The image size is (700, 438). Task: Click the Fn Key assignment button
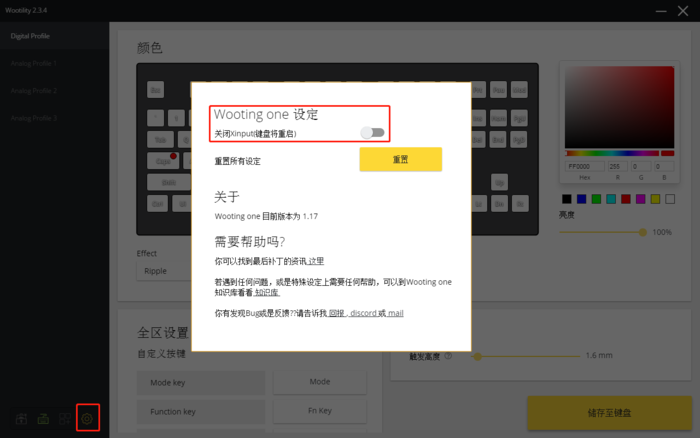320,411
